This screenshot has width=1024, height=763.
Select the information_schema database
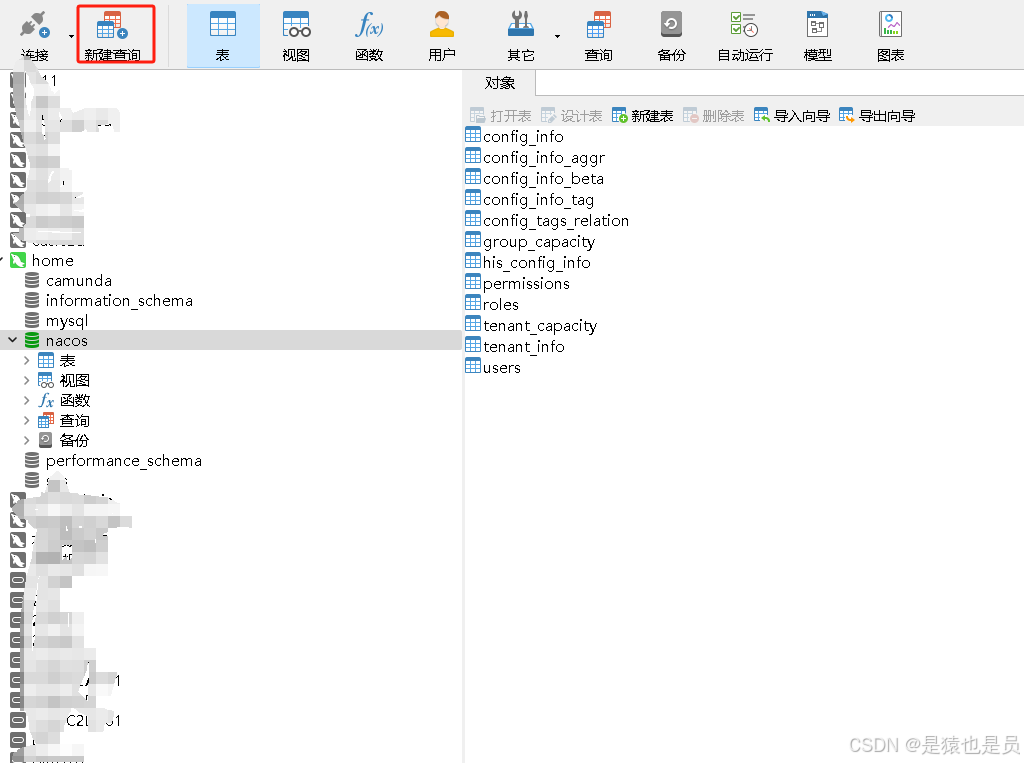(120, 300)
